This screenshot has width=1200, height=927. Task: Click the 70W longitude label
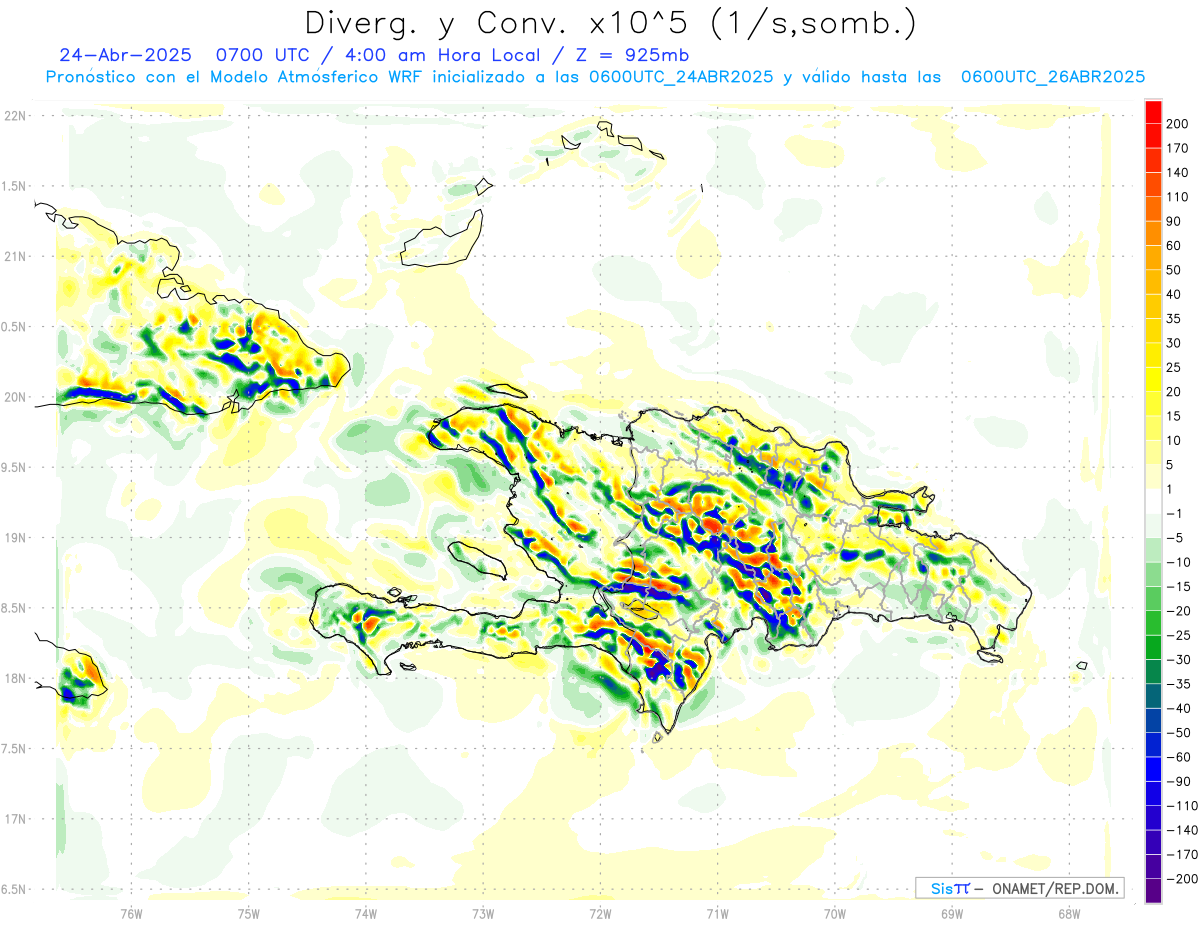pos(835,913)
